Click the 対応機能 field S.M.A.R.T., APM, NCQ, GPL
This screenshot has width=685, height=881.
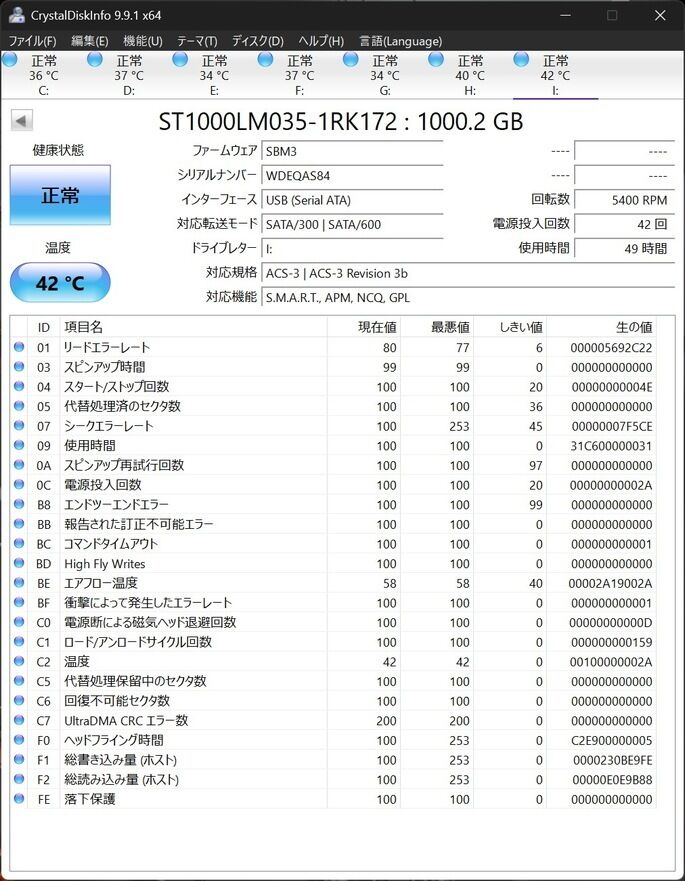click(468, 297)
